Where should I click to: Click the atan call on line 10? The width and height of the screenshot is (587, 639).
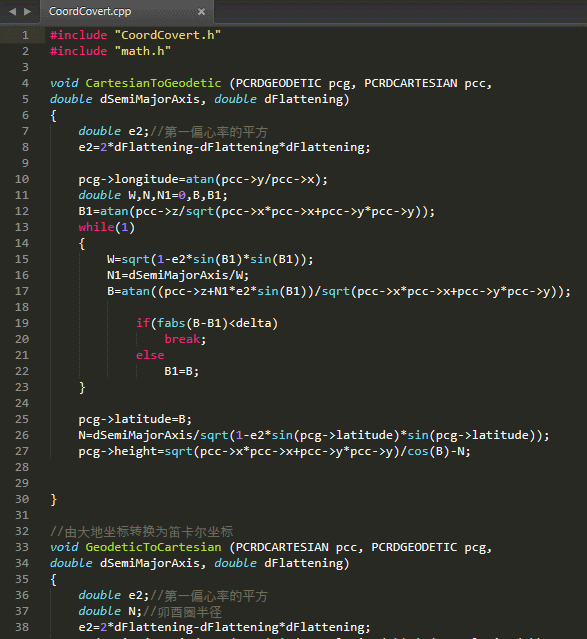[x=200, y=179]
